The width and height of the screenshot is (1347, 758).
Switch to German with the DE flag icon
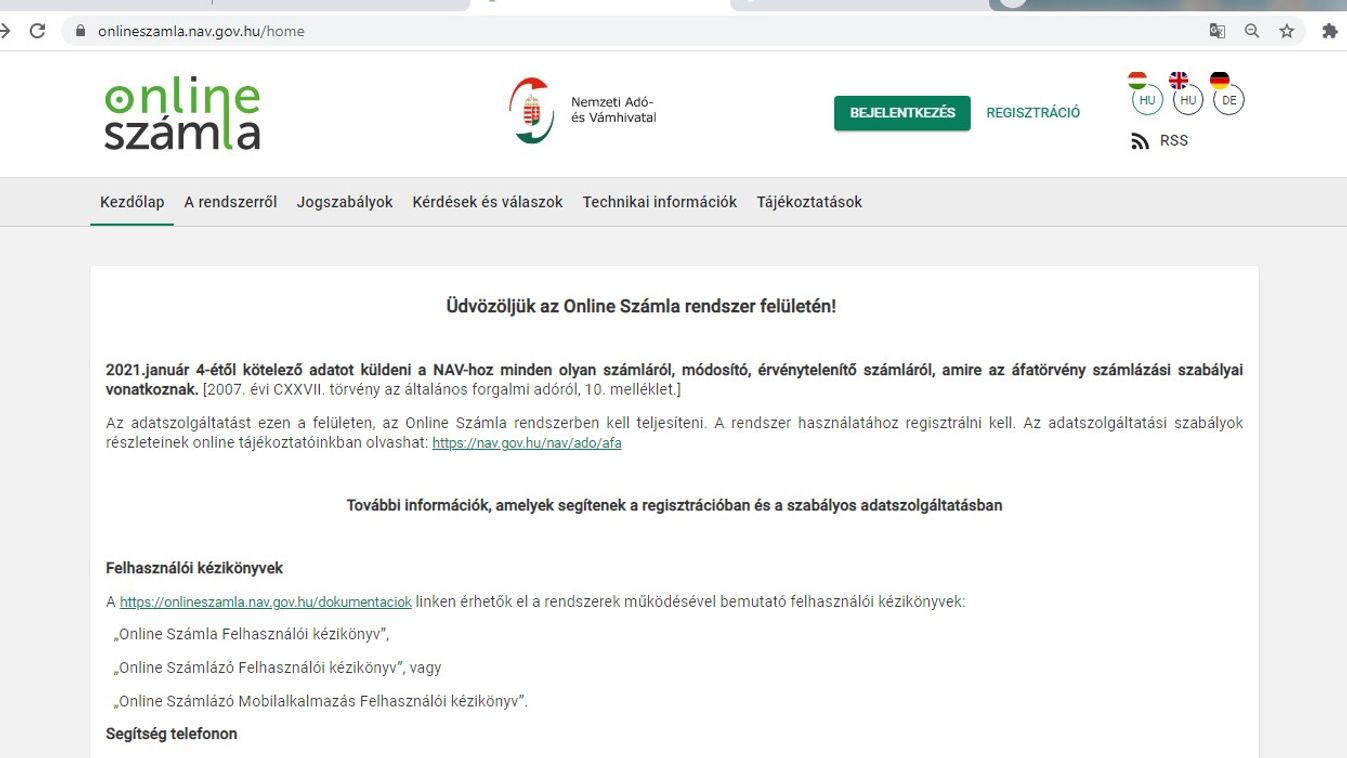coord(1228,93)
